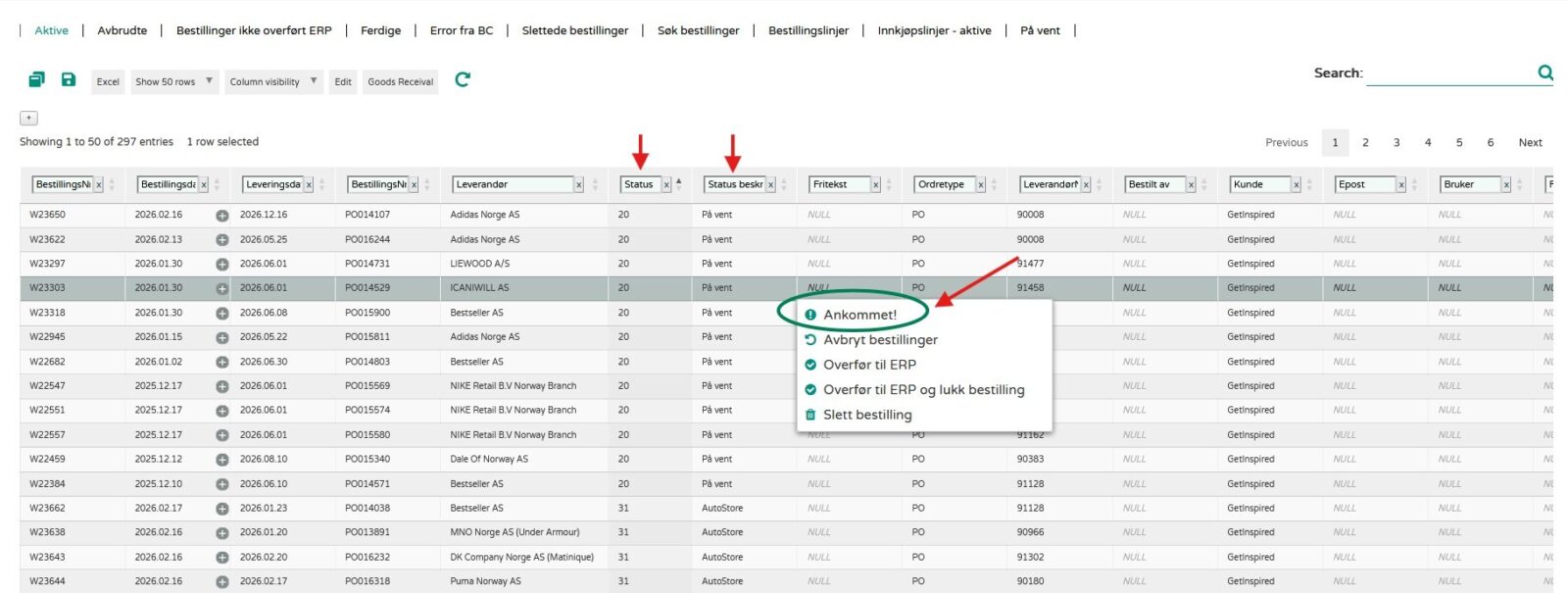Clear the Leverandør column filter with x
Screen dimensions: 1568x593
[x=578, y=185]
